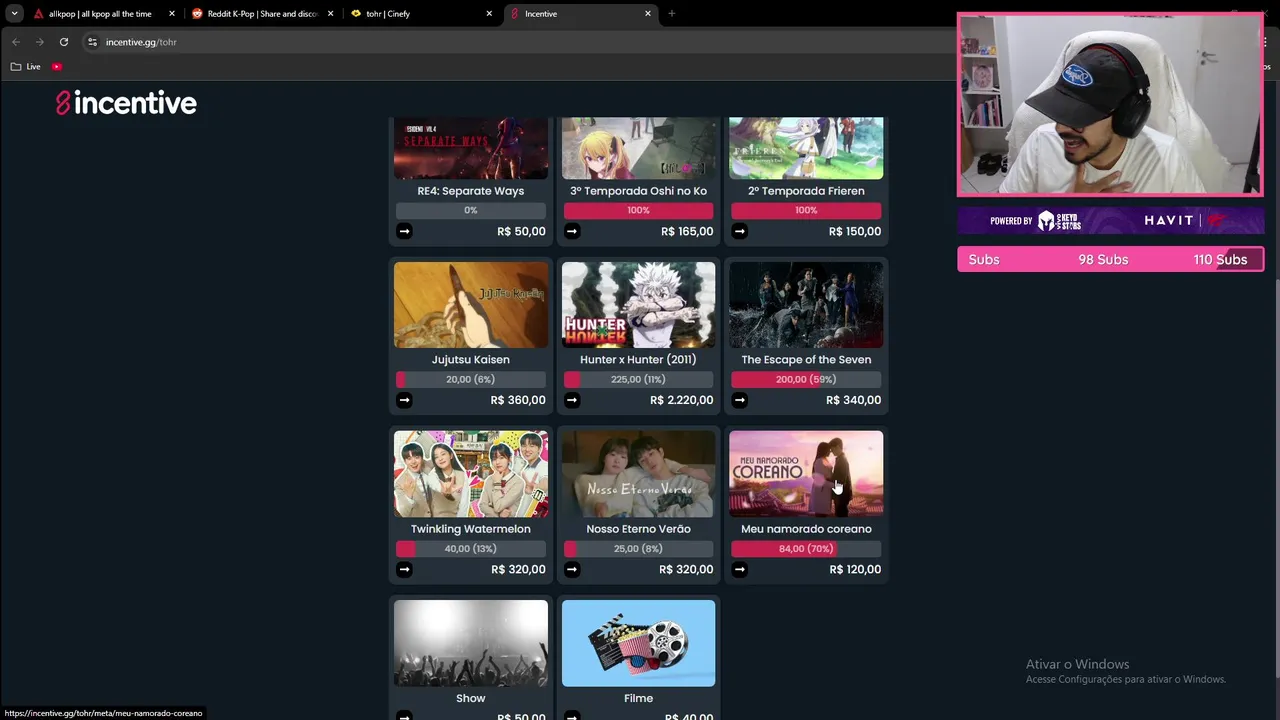Open the Live bookmarks folder
Image resolution: width=1280 pixels, height=720 pixels.
click(26, 67)
